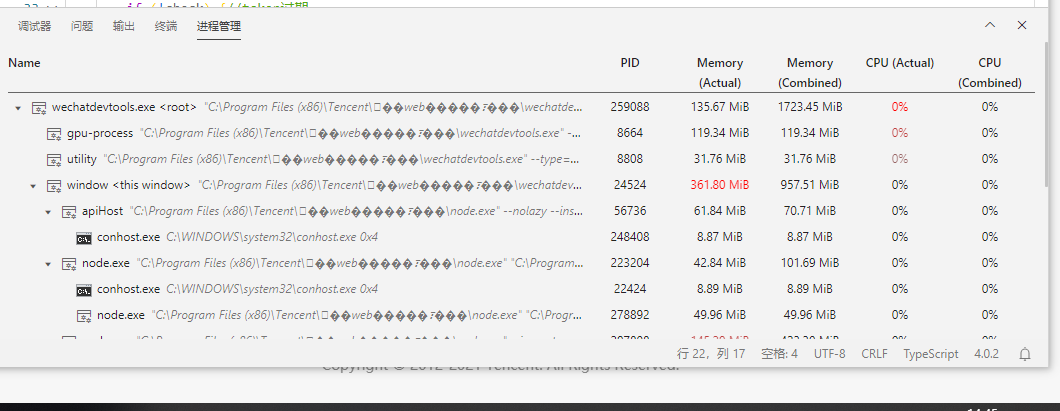Viewport: 1060px width, 411px height.
Task: Click the 61.84 MiB memory value
Action: (x=720, y=212)
